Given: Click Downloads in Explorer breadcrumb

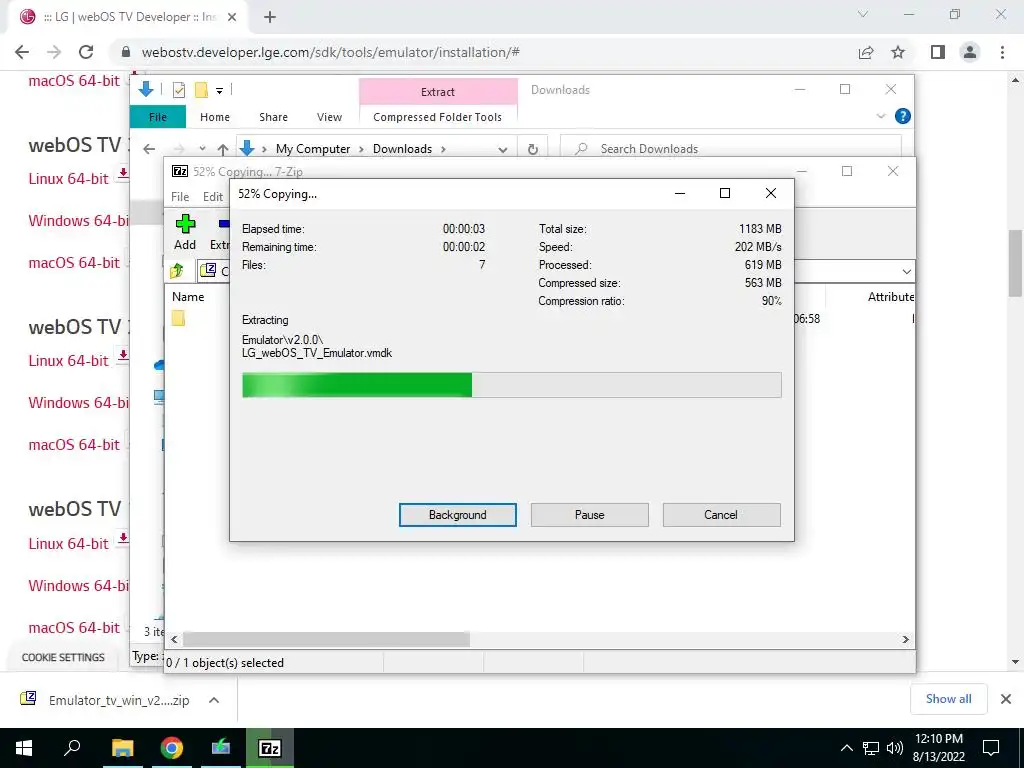Looking at the screenshot, I should tap(402, 149).
